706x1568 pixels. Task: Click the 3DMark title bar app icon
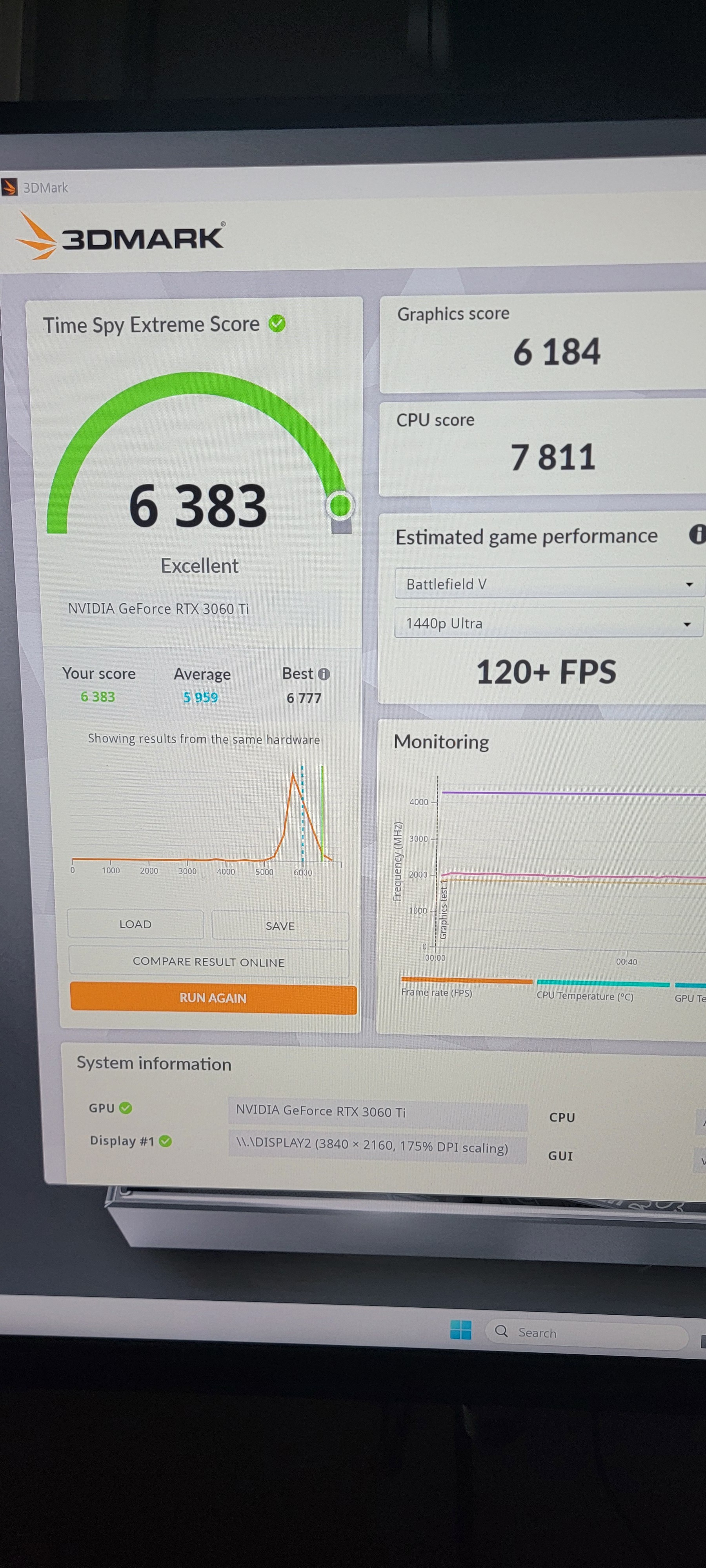click(9, 187)
